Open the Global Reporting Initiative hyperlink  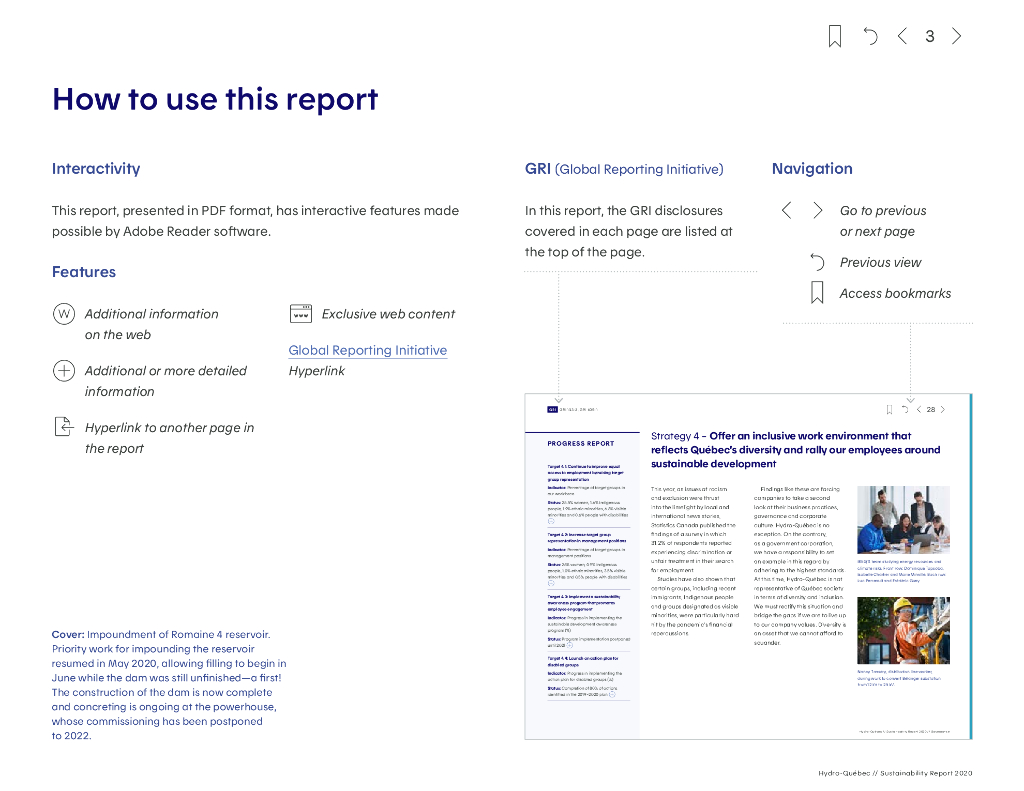coord(367,350)
